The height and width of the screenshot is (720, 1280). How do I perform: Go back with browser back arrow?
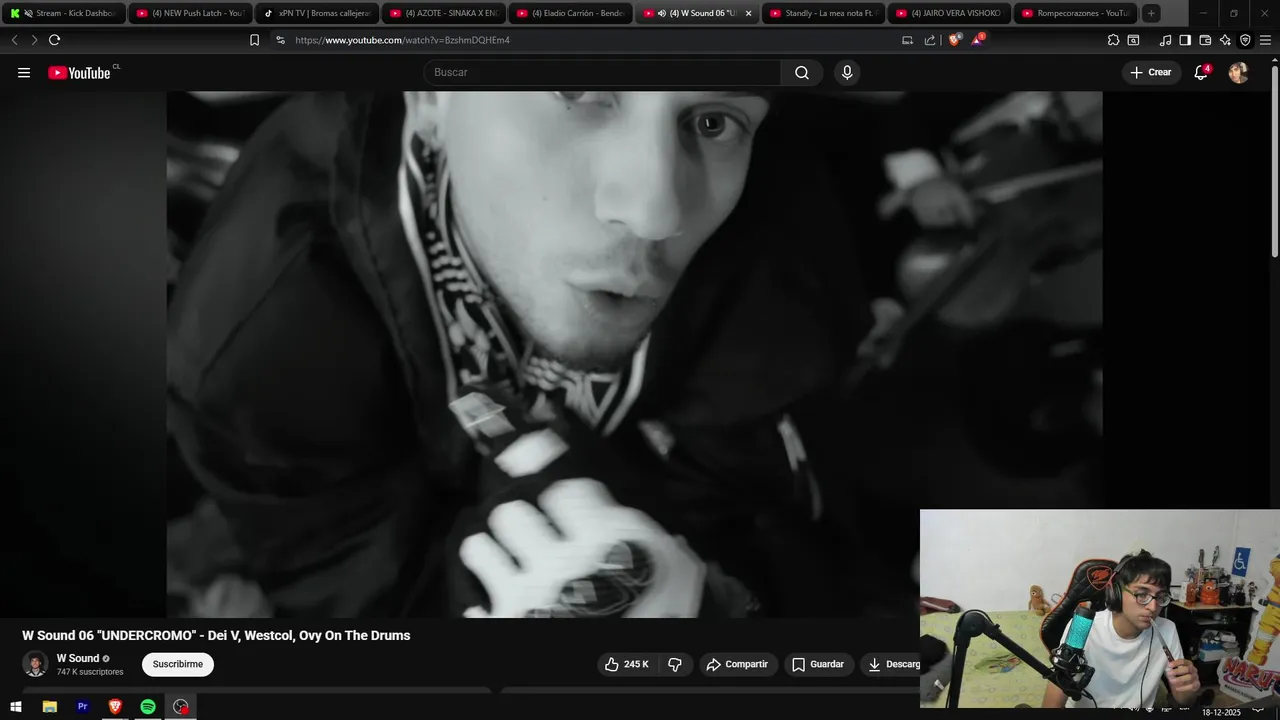click(14, 40)
